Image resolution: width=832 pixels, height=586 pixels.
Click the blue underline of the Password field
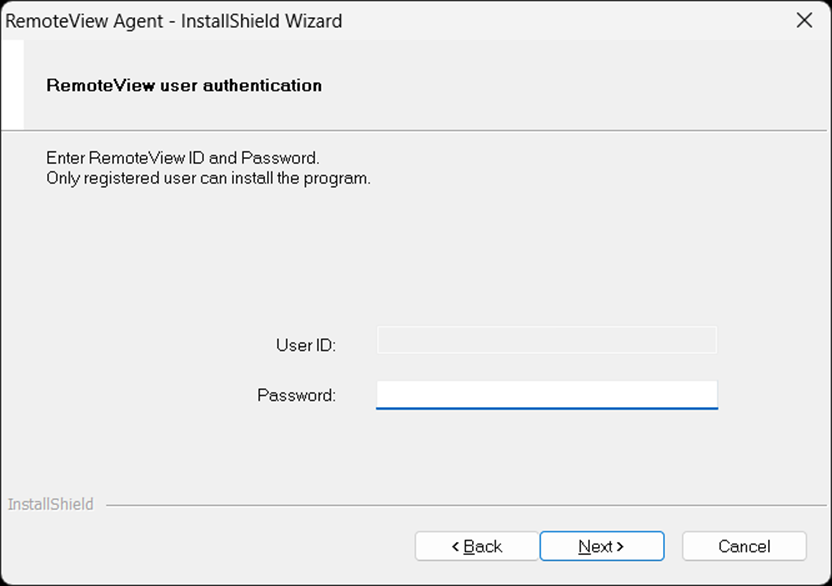click(x=546, y=408)
